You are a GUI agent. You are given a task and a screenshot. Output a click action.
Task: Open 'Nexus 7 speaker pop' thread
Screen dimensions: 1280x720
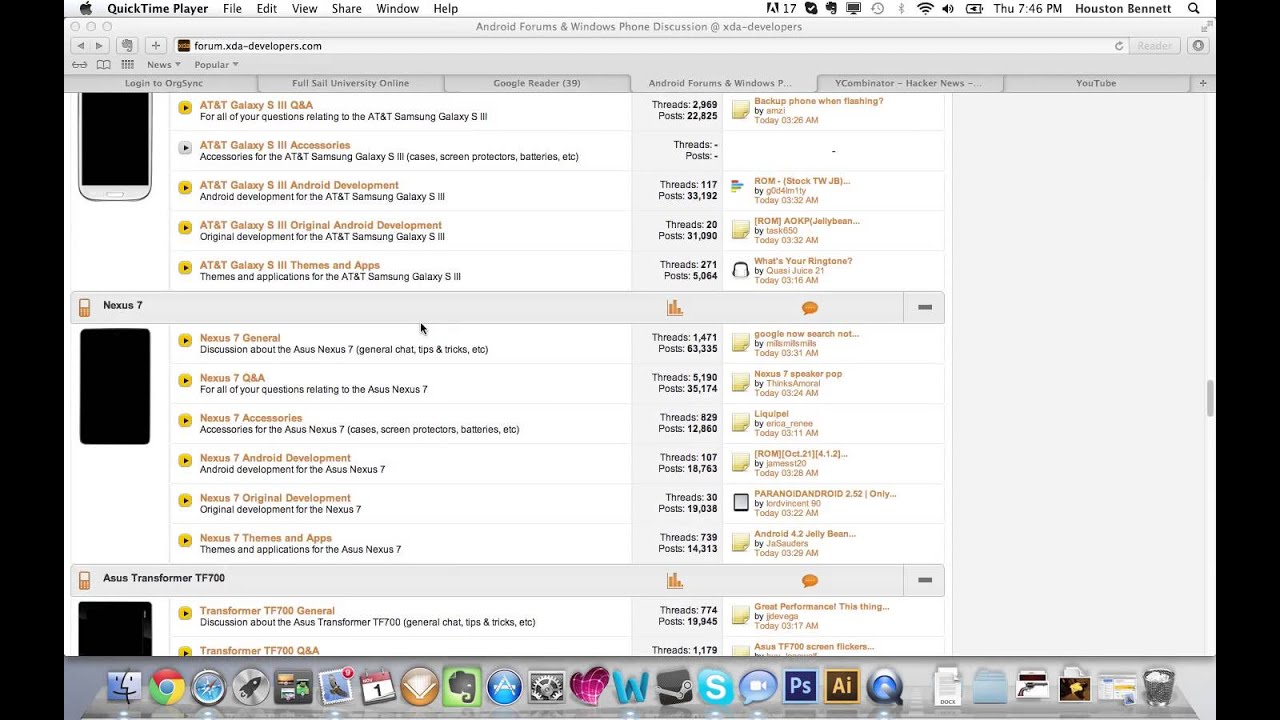point(798,374)
